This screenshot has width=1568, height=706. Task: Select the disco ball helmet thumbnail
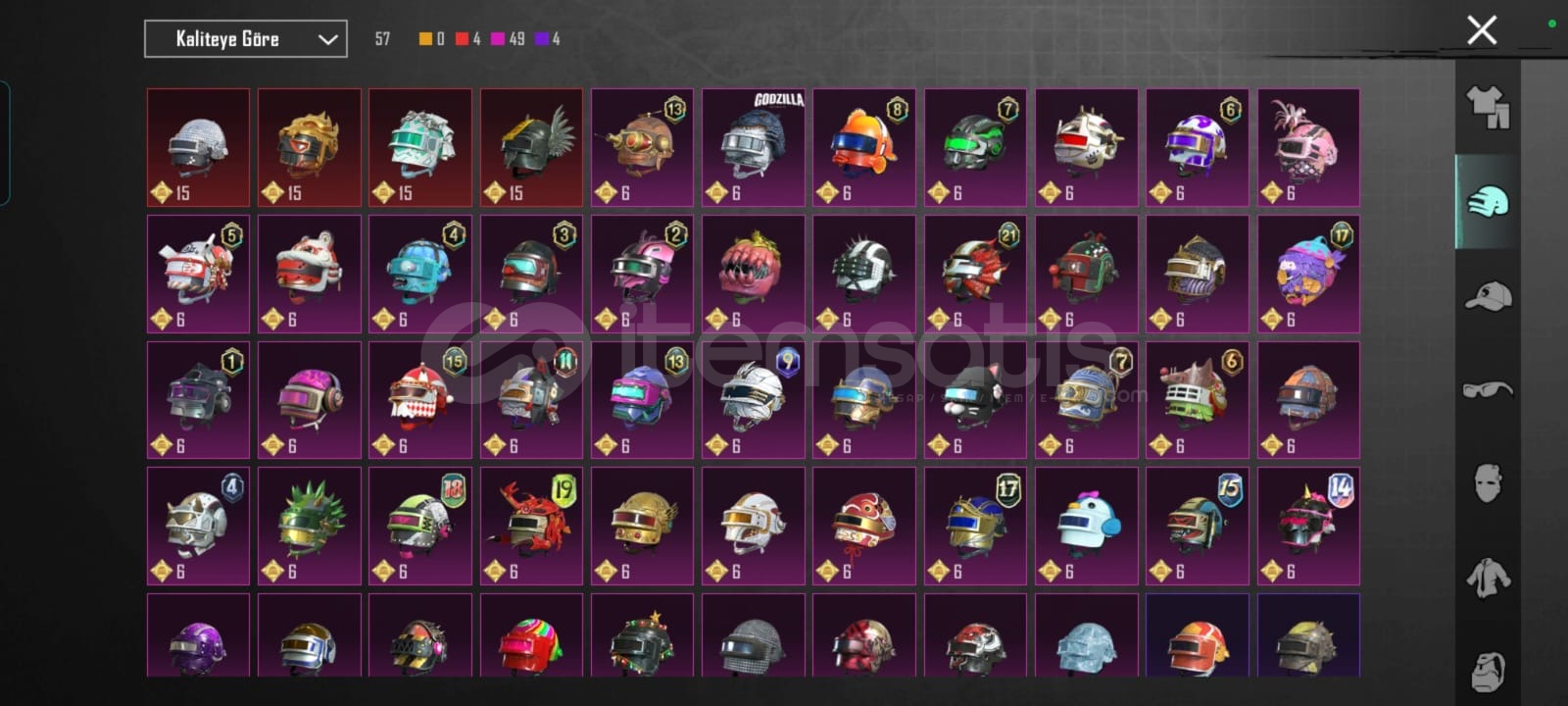tap(199, 147)
